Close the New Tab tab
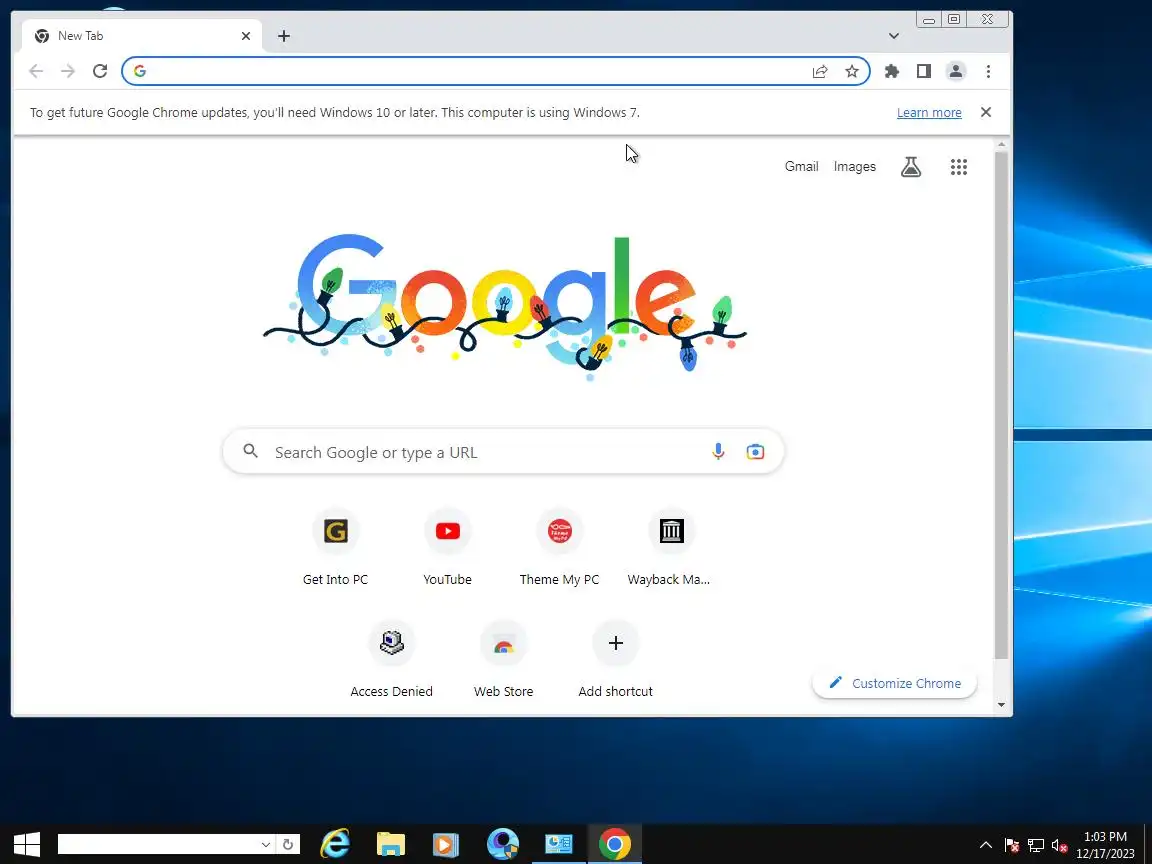The height and width of the screenshot is (864, 1152). click(246, 35)
